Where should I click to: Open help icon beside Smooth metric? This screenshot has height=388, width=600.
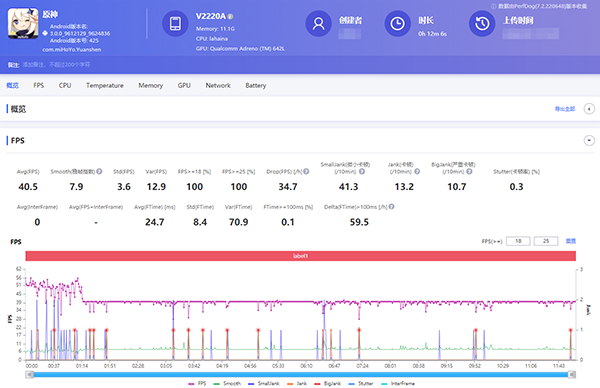pos(99,171)
